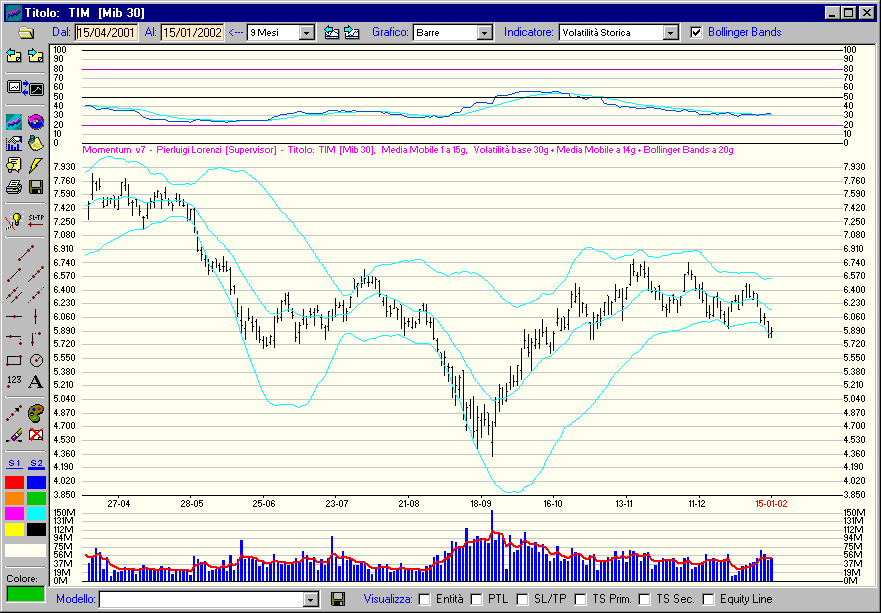The height and width of the screenshot is (613, 881).
Task: Enable the Entità checkbox
Action: point(425,600)
